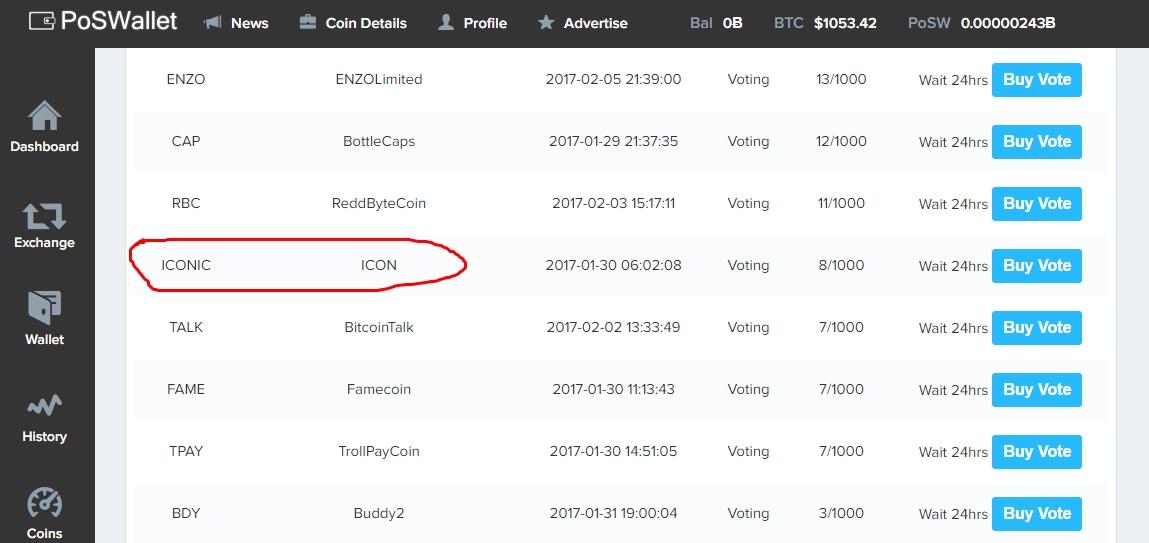
Task: Buy Vote for ENZOLimited
Action: (1036, 80)
